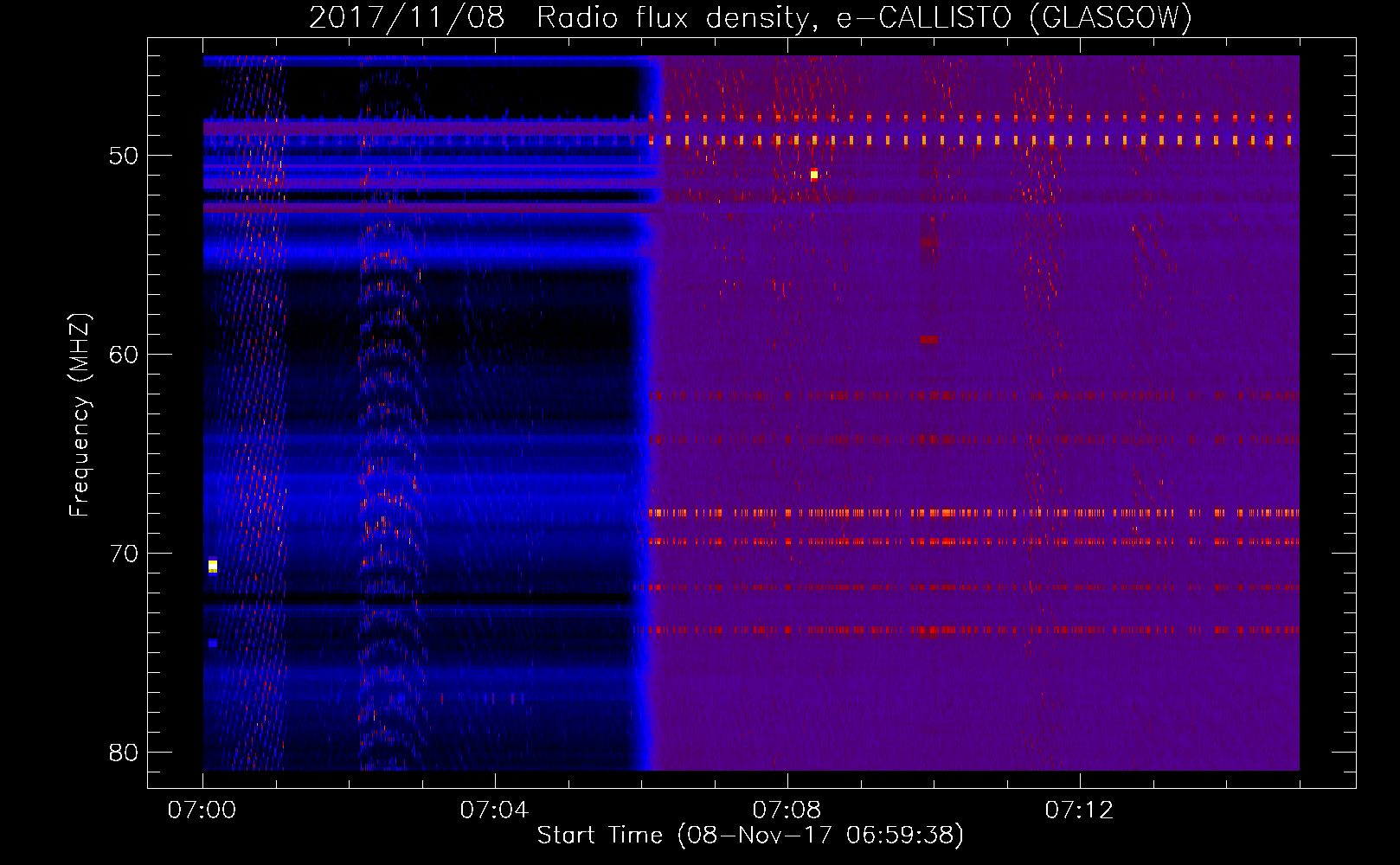Click the 07:00 time axis label
This screenshot has height=865, width=1400.
[202, 811]
